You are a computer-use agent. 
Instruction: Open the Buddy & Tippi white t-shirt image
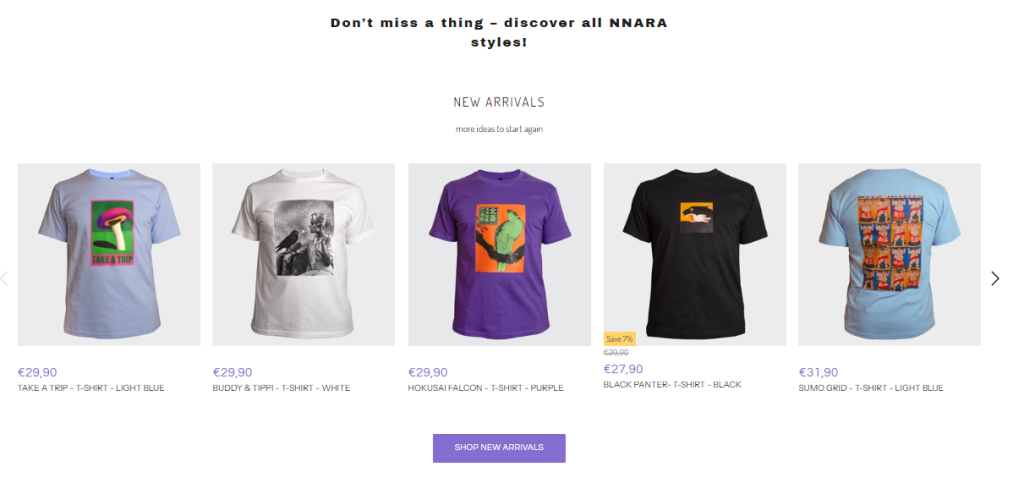[x=303, y=254]
